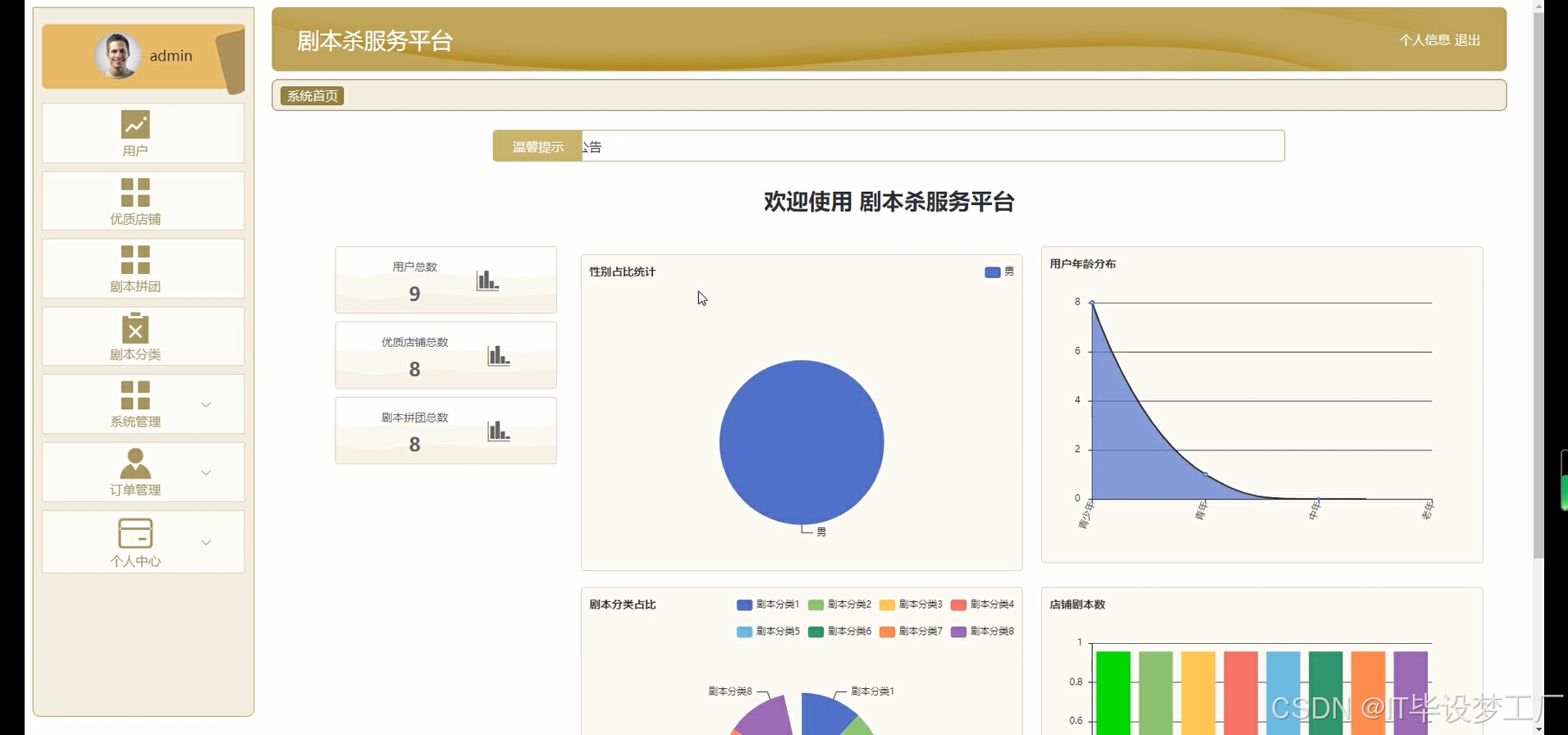This screenshot has width=1568, height=735.
Task: Go to 剧本拼团 menu label
Action: pos(135,286)
